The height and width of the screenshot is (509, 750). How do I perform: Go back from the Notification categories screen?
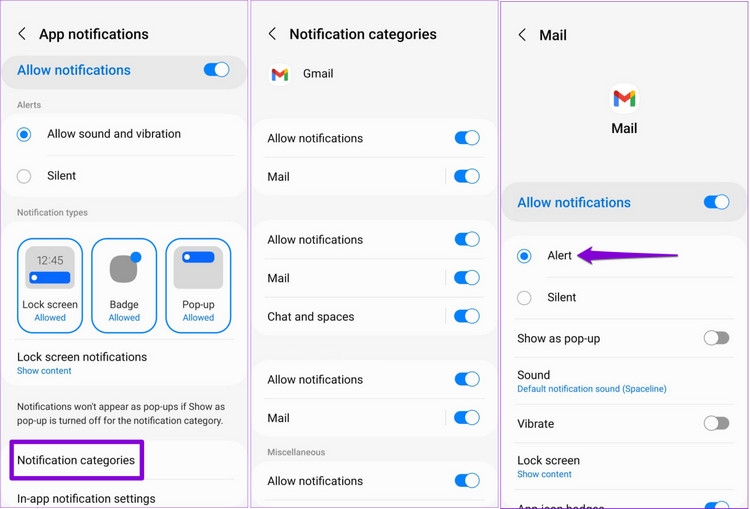[272, 34]
